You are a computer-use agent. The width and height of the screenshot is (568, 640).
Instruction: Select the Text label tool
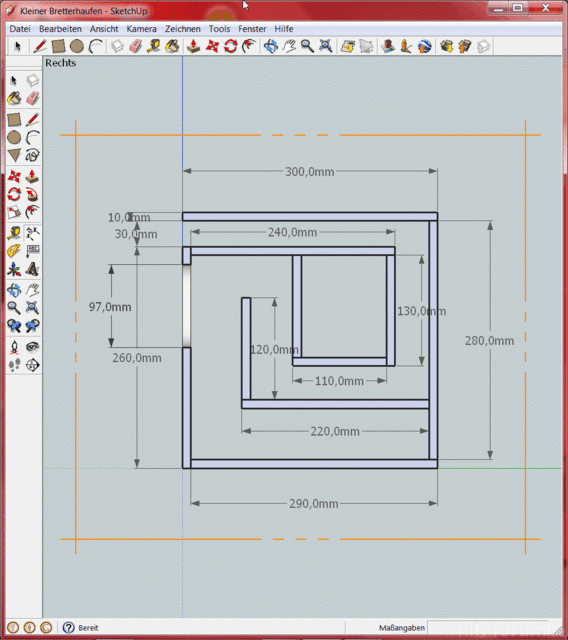(32, 251)
